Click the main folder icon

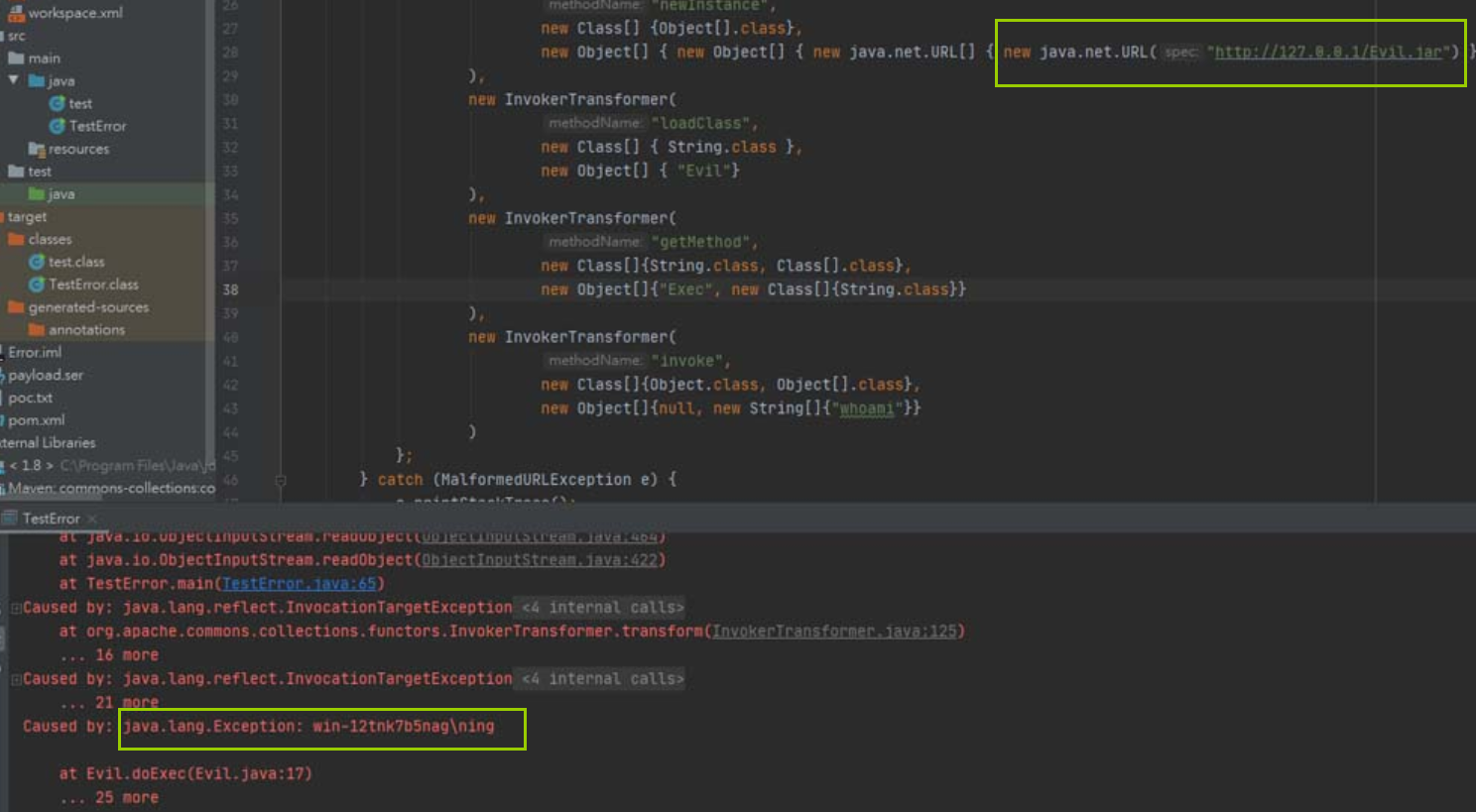pyautogui.click(x=16, y=58)
